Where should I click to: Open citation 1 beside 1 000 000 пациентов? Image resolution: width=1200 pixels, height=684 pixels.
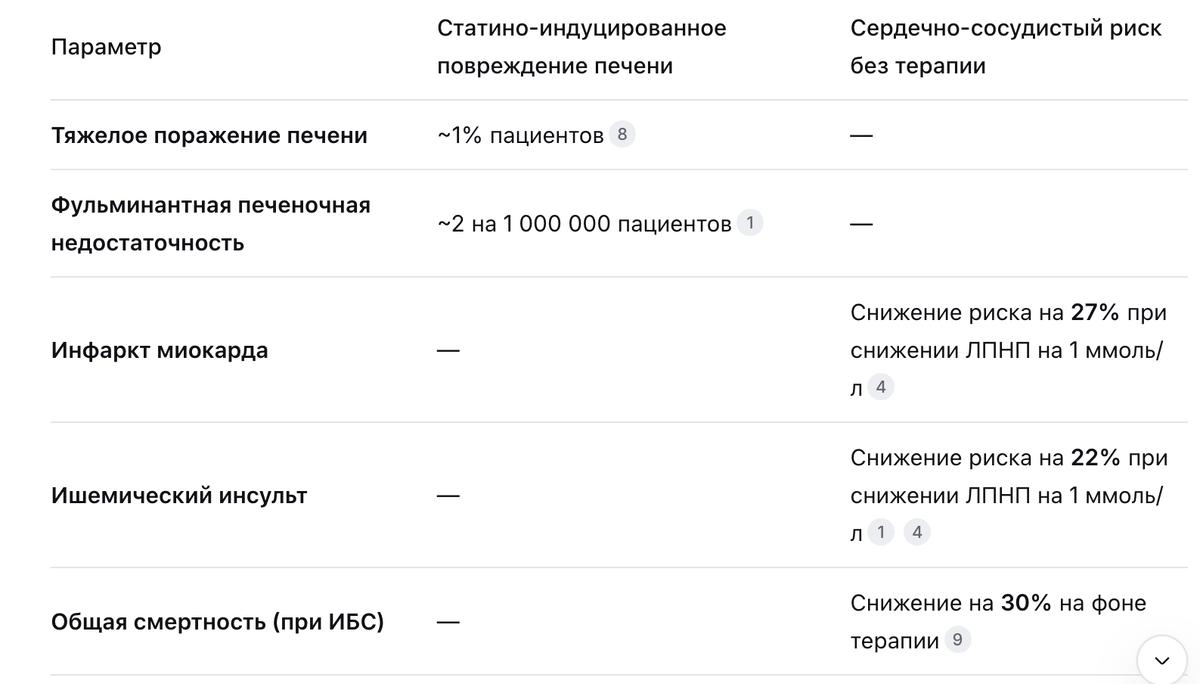tap(749, 224)
